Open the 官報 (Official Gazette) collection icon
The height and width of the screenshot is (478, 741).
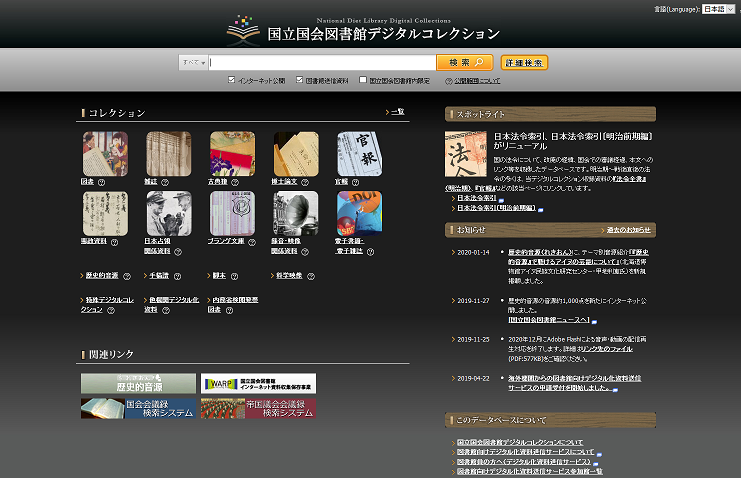(x=359, y=153)
